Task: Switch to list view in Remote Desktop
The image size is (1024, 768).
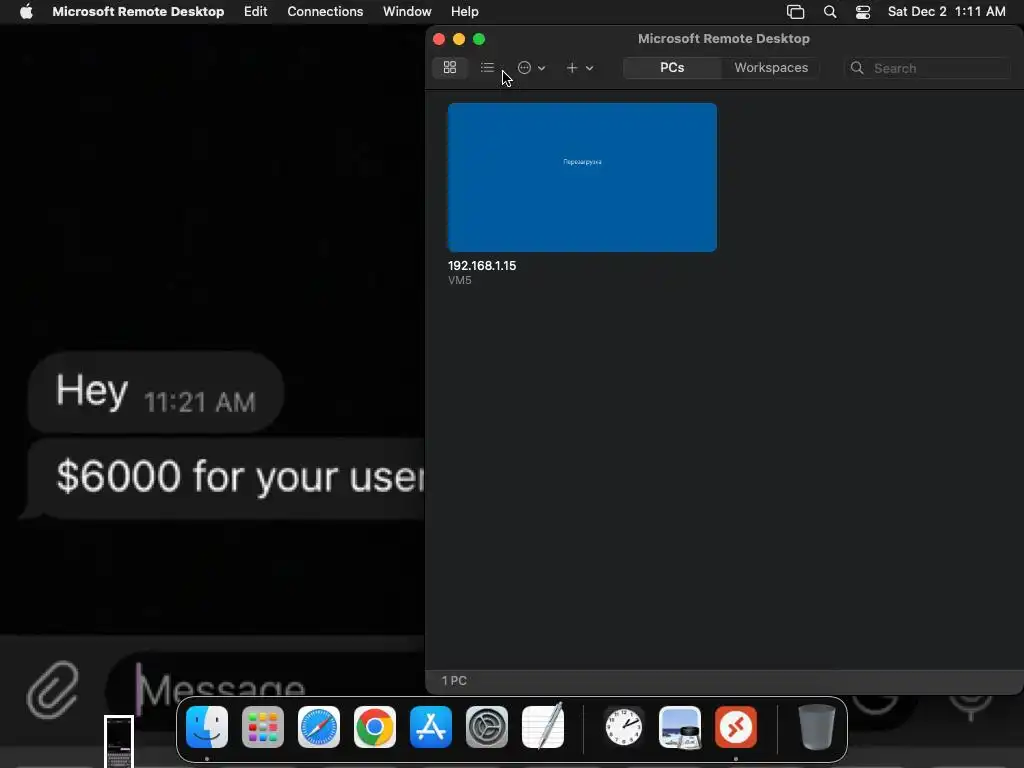Action: point(487,67)
